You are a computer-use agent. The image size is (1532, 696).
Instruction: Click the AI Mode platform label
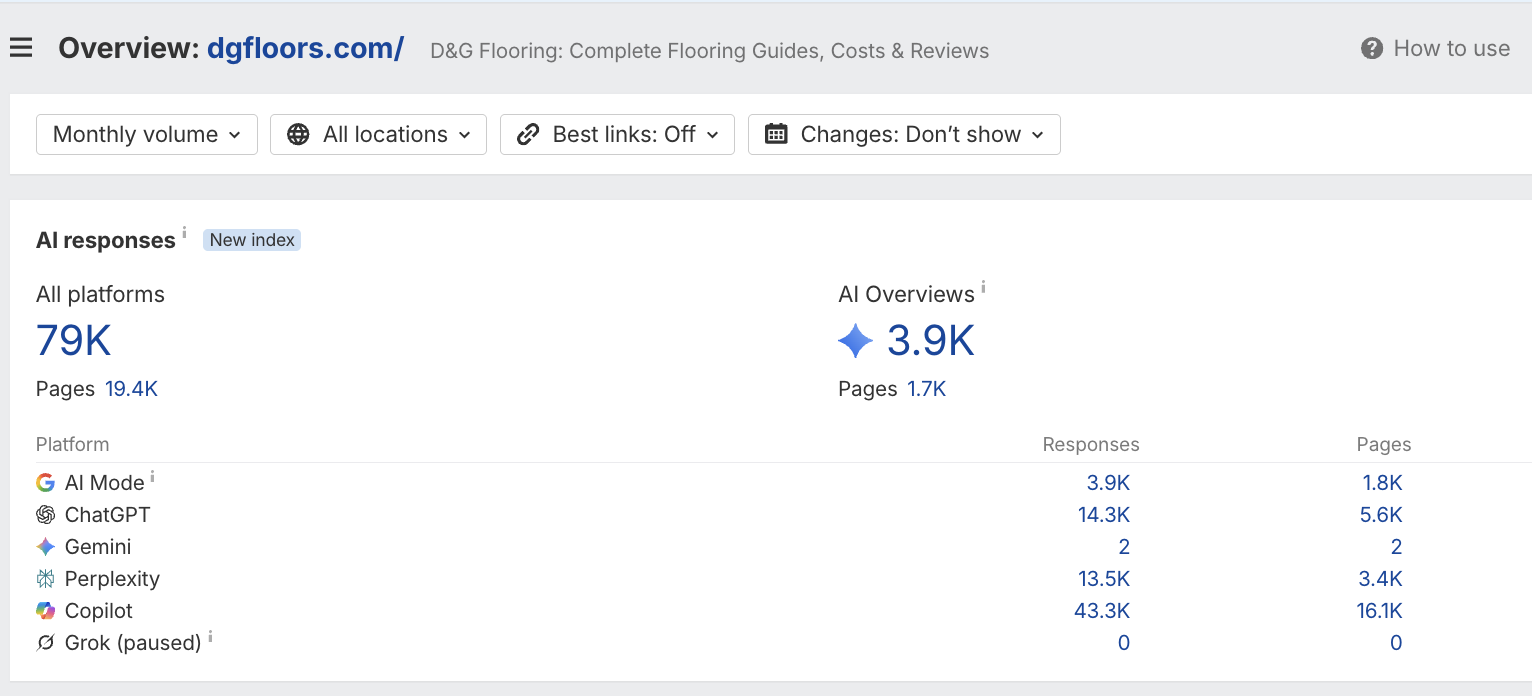105,483
